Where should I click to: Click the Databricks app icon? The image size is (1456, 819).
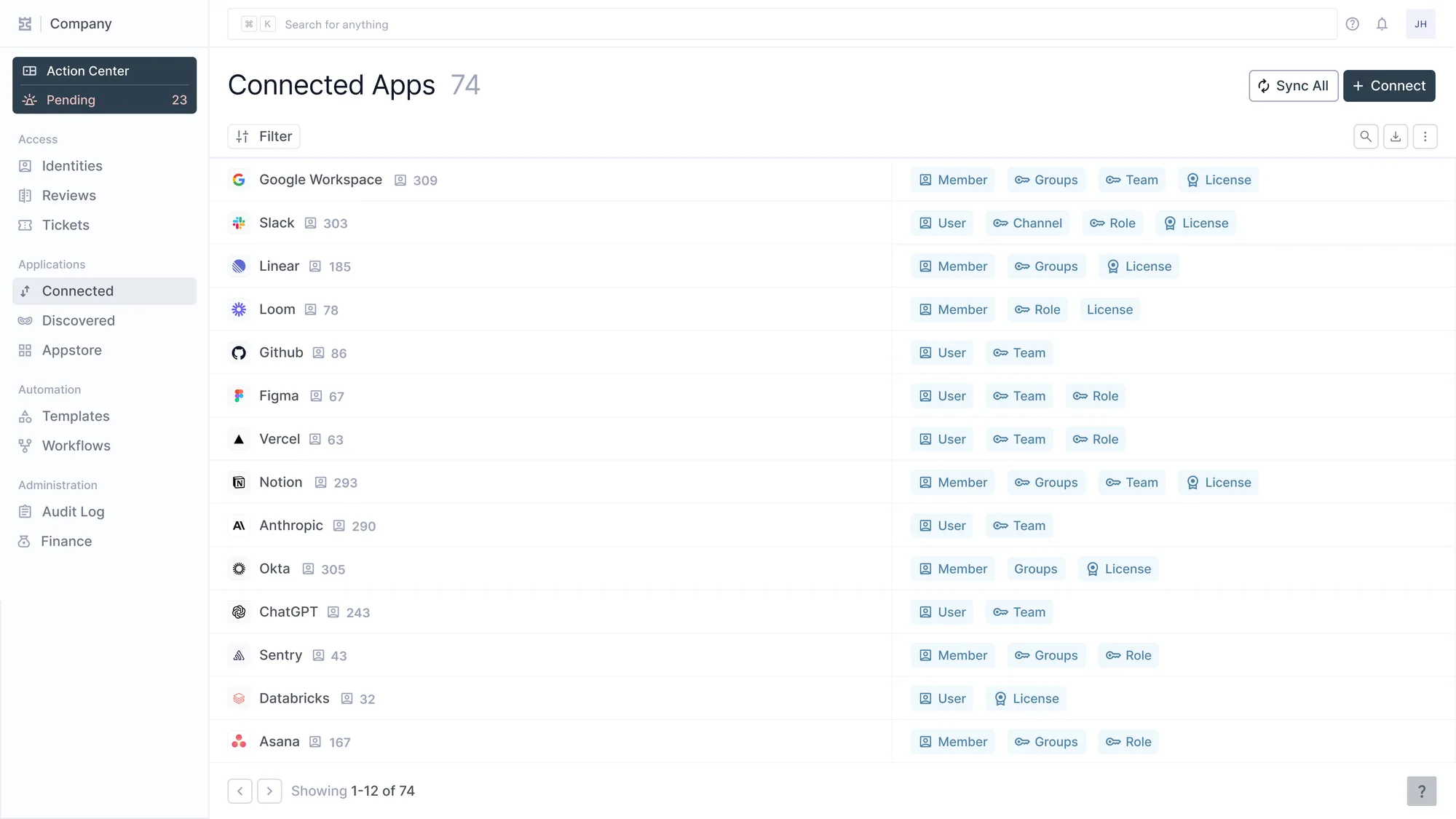[239, 699]
